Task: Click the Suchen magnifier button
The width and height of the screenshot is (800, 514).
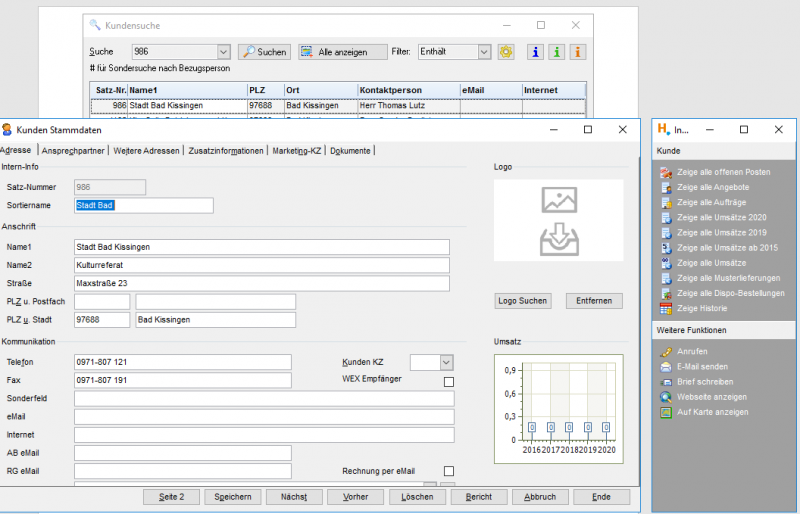Action: [x=264, y=52]
